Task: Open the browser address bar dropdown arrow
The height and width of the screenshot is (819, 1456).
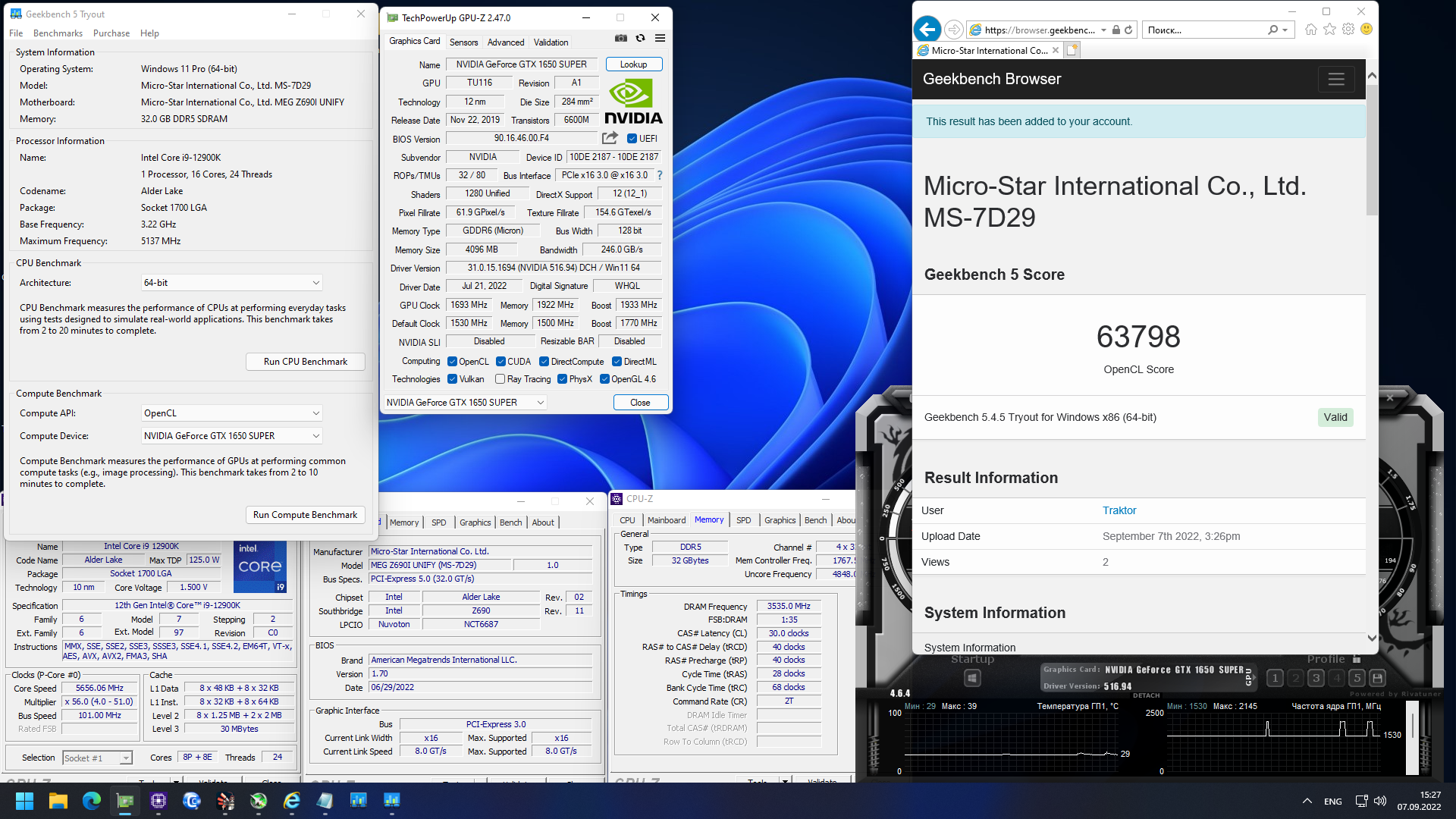Action: [x=1103, y=30]
